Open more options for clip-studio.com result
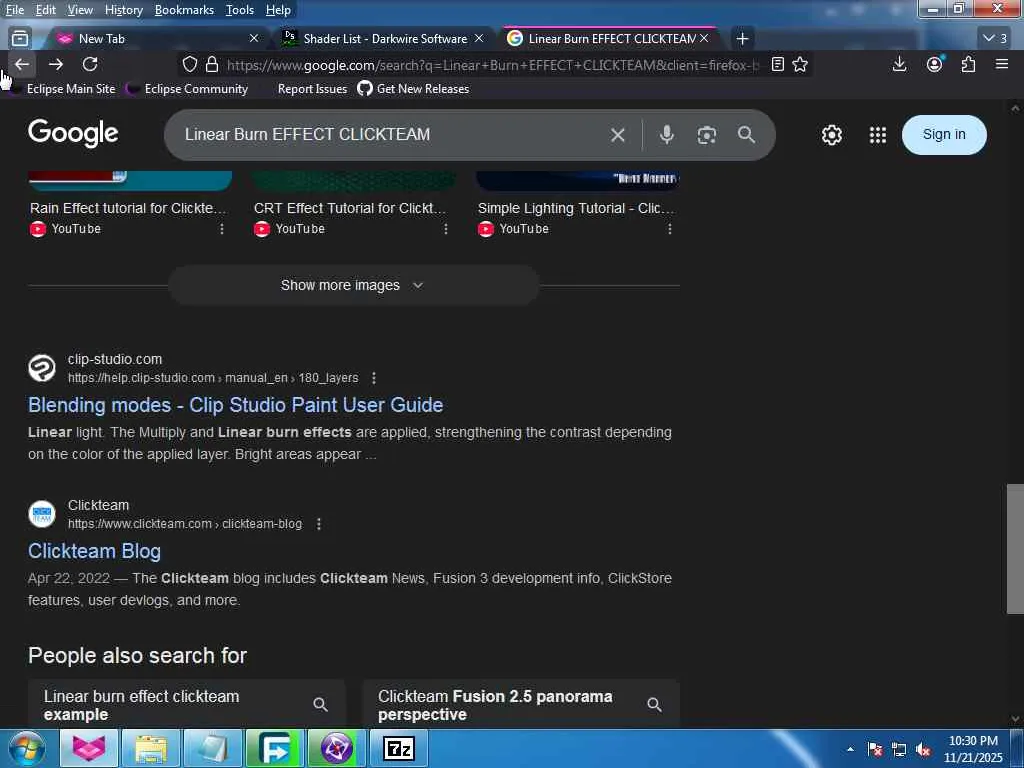 374,377
